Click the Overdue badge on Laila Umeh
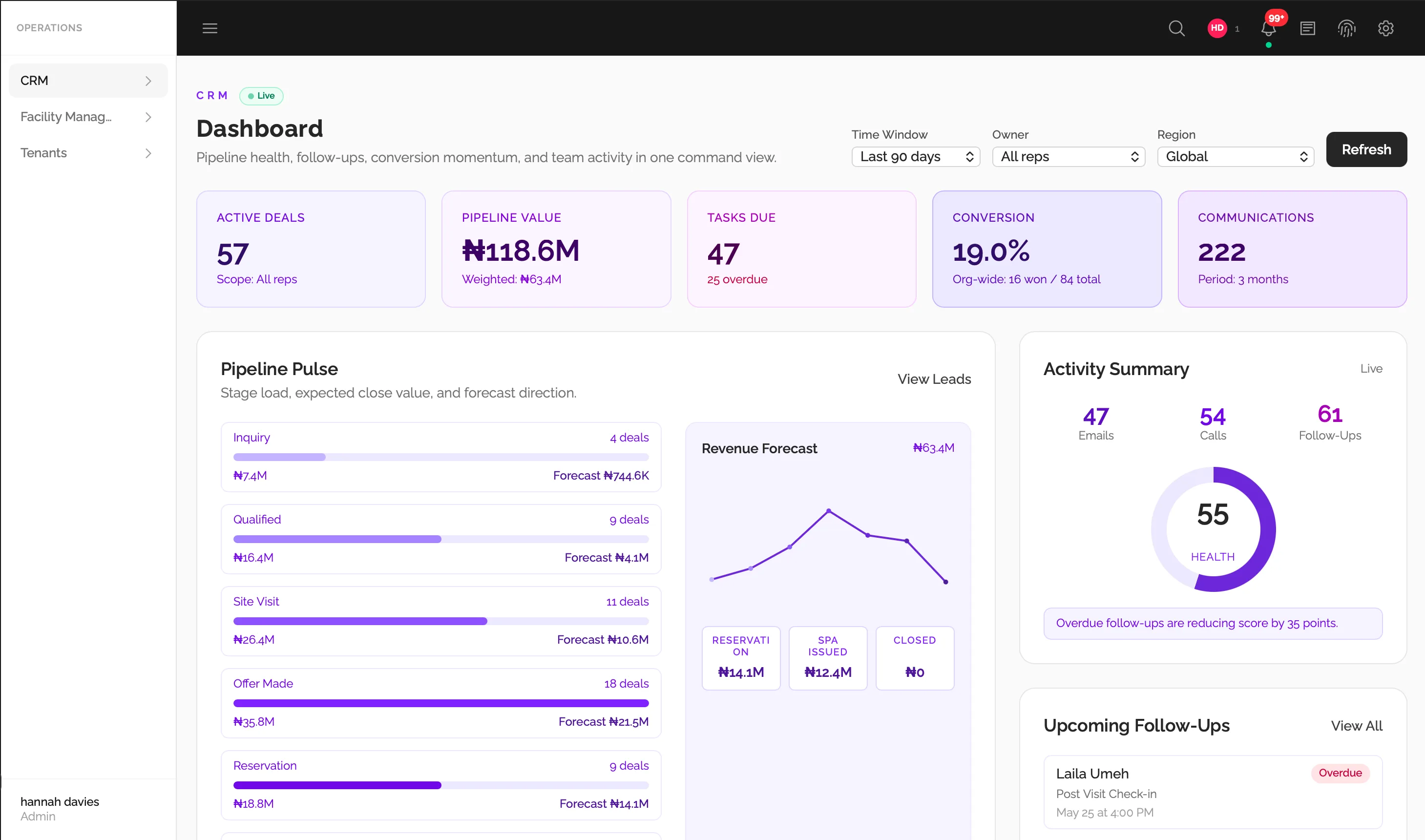Image resolution: width=1425 pixels, height=840 pixels. 1340,773
